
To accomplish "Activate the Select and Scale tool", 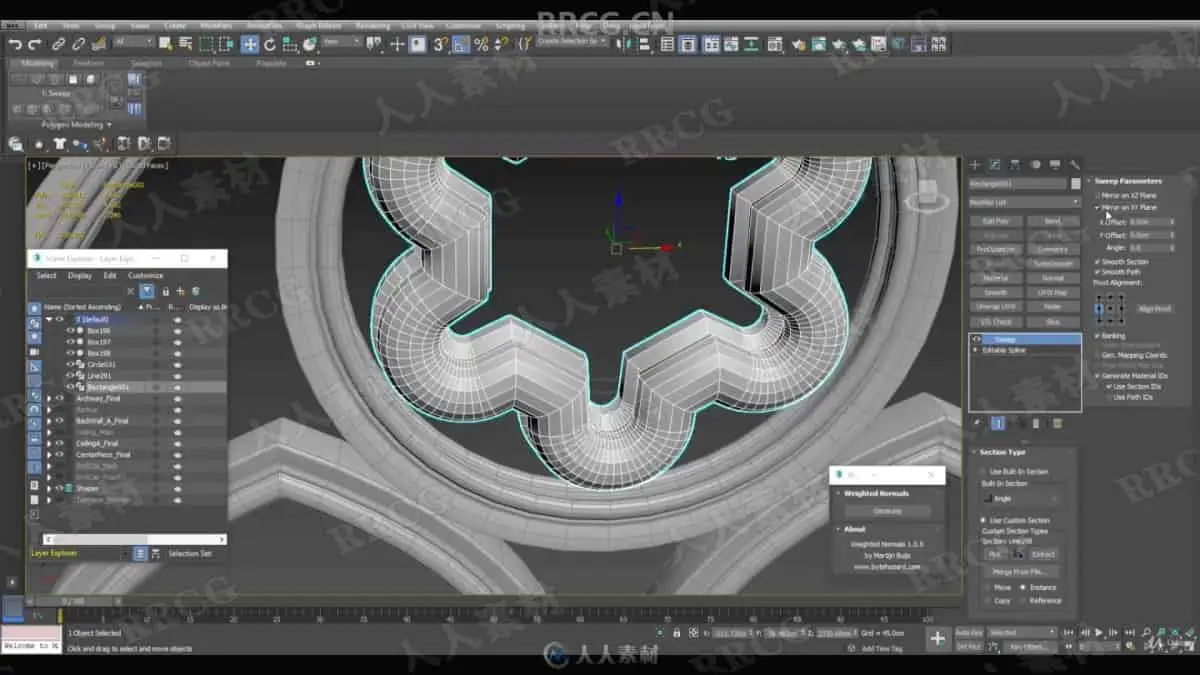I will pos(289,44).
